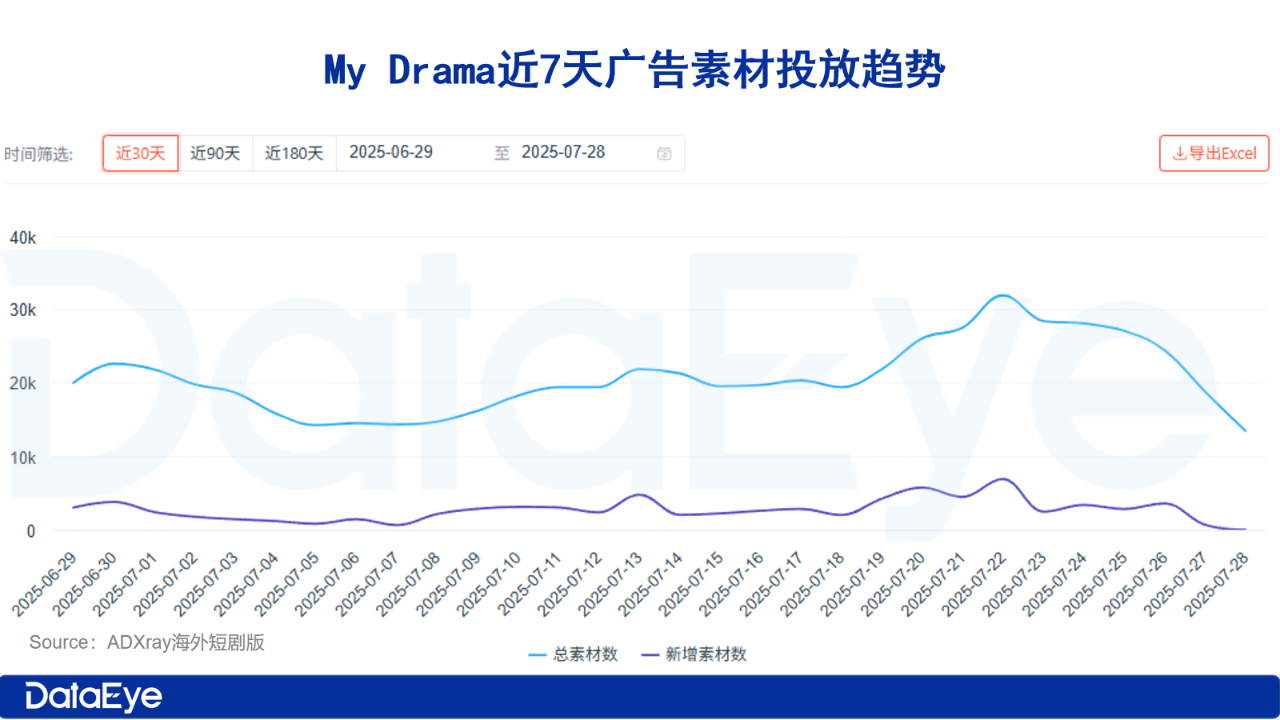Viewport: 1280px width, 720px height.
Task: Switch to the 近90天 time filter
Action: [x=215, y=153]
